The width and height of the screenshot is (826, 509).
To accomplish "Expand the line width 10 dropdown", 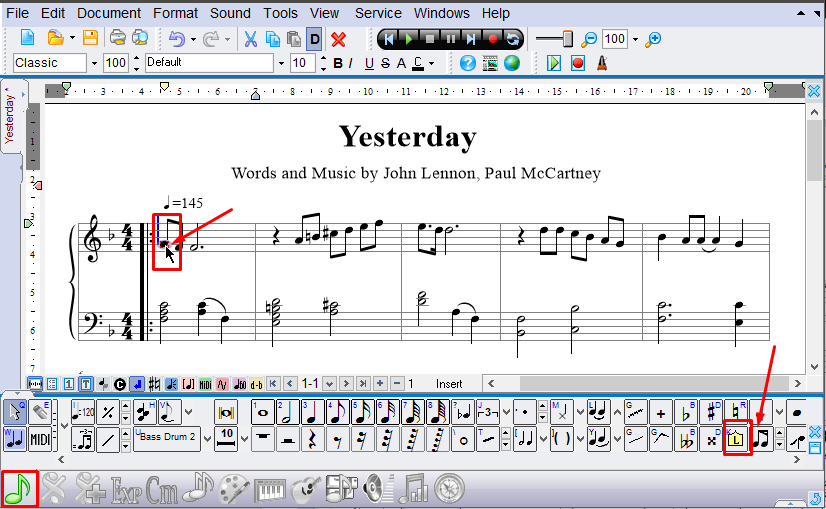I will (244, 439).
